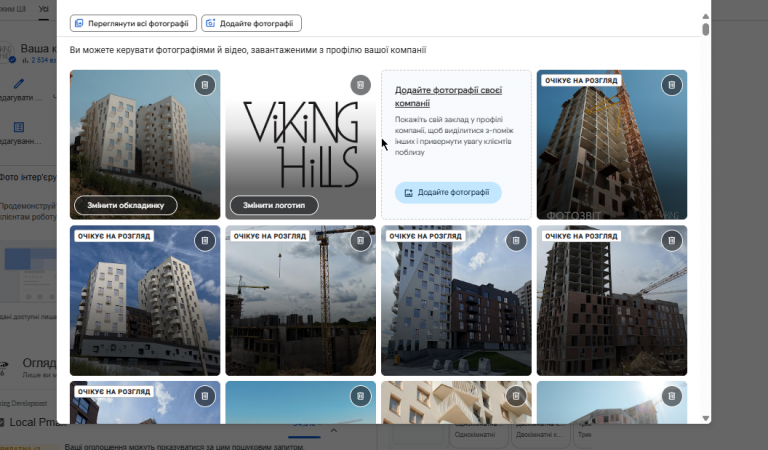Screen dimensions: 768x450
Task: Click scrollbar up arrow in photo dialog
Action: 706,16
